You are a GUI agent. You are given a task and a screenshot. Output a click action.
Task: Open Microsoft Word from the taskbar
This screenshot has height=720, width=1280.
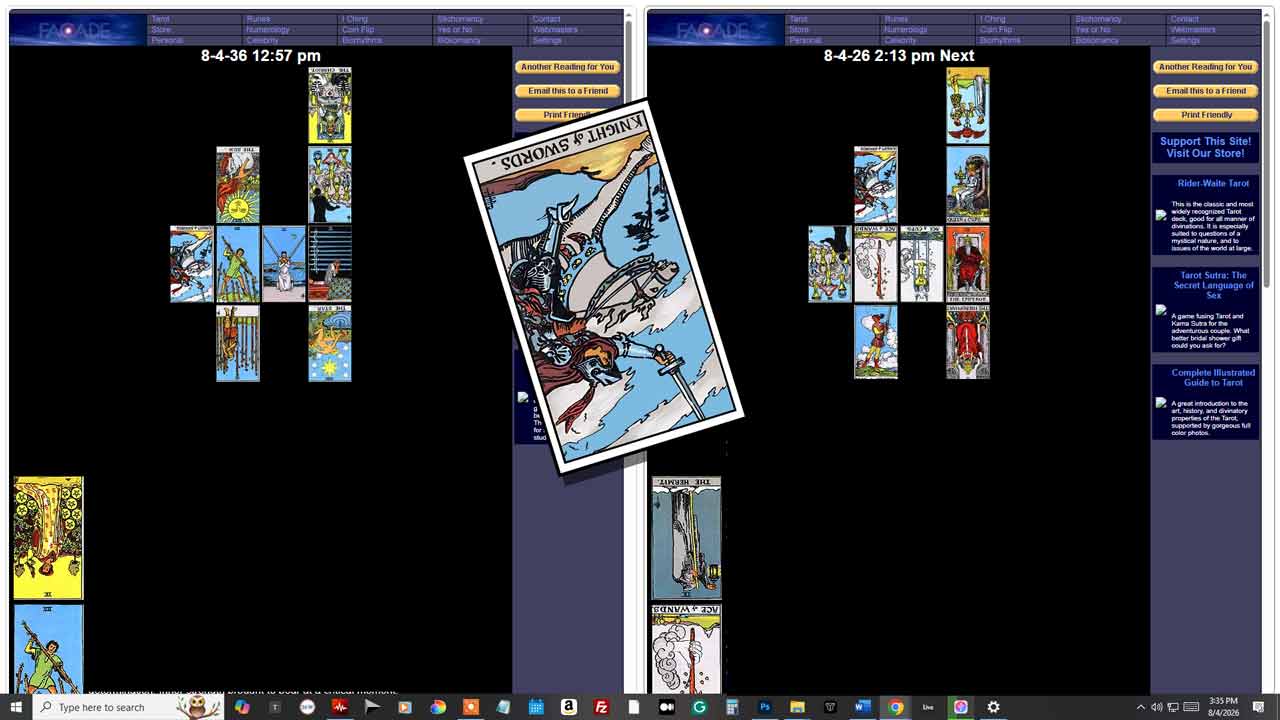(862, 707)
